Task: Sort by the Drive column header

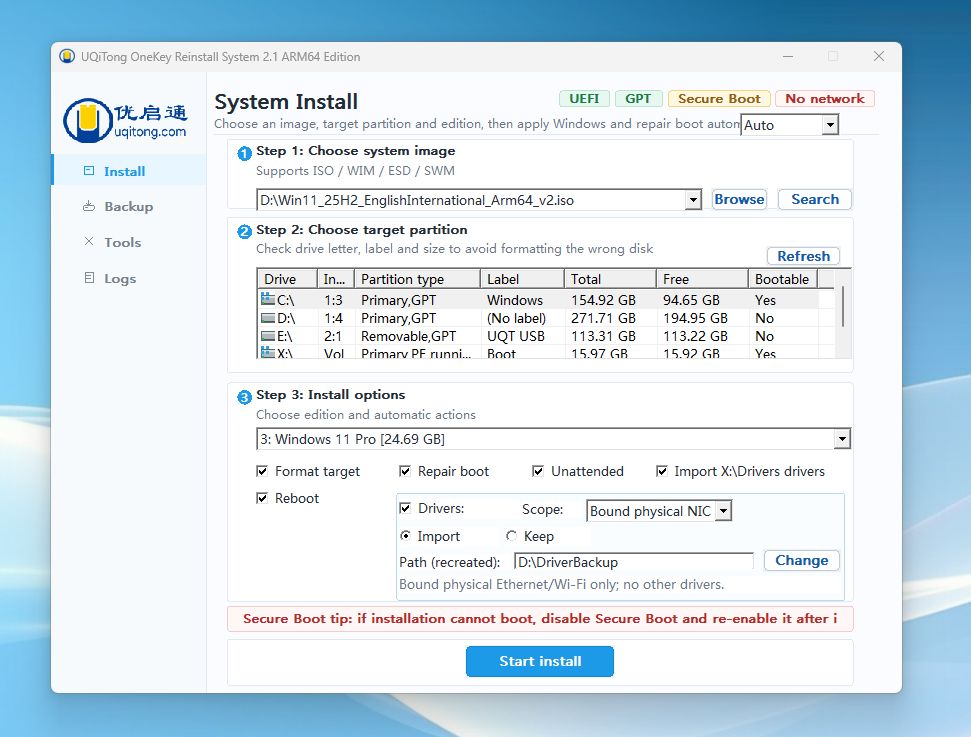Action: 286,279
